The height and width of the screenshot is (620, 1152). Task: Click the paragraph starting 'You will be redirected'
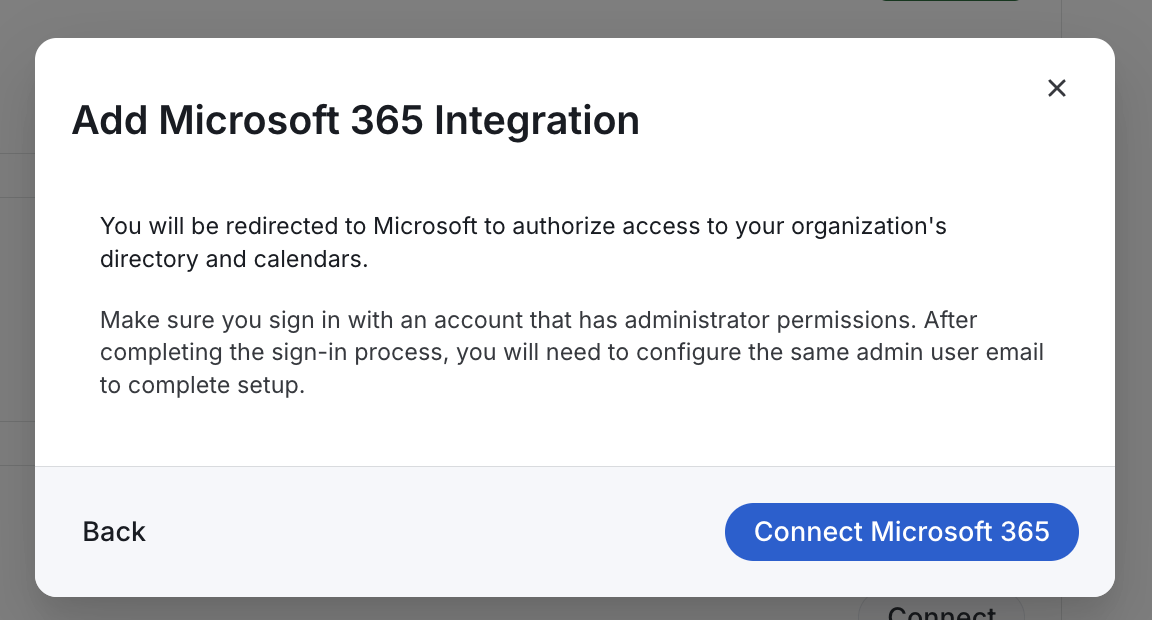(523, 242)
